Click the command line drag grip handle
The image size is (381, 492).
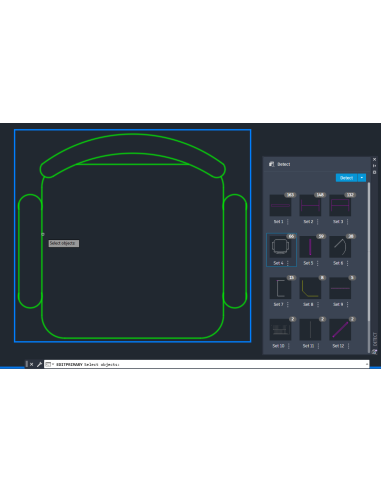[27, 364]
